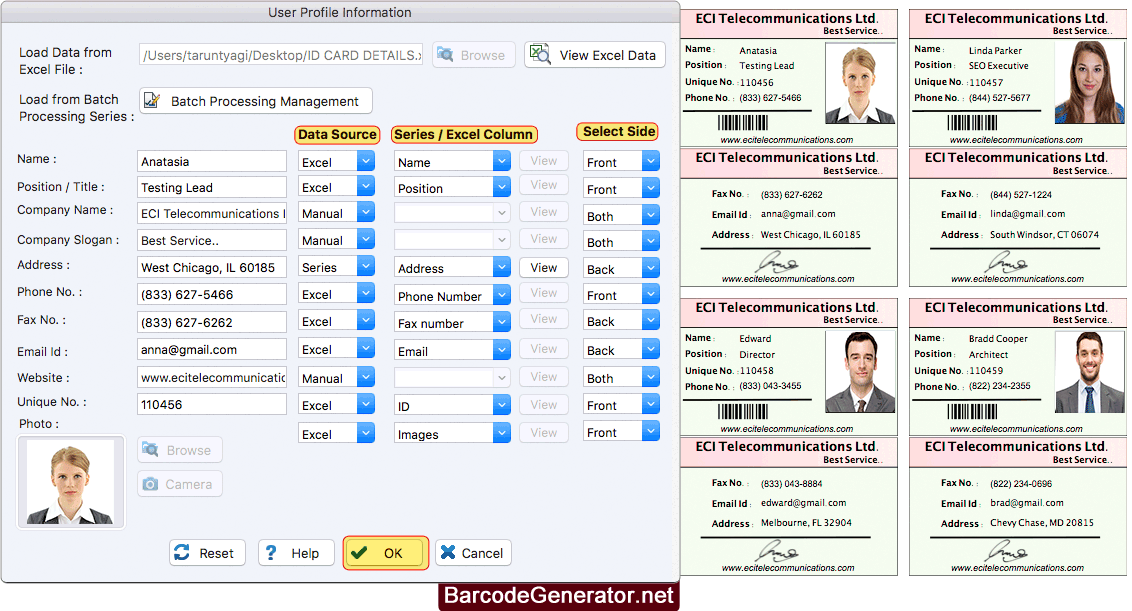Open the Select Side dropdown for Unique No.
This screenshot has height=611, width=1132.
pos(651,404)
